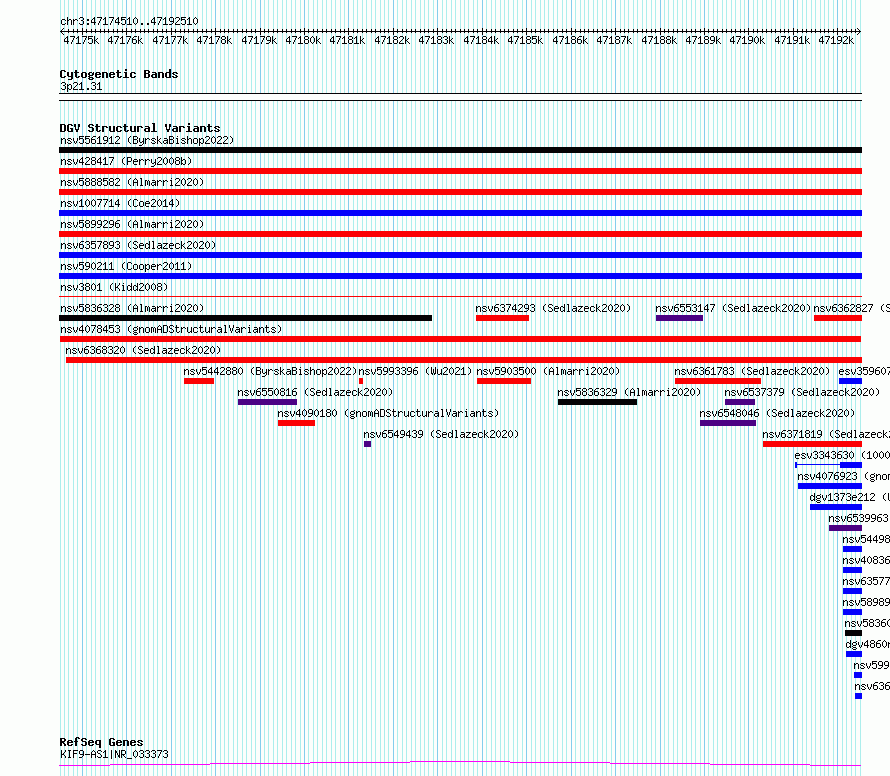
Task: Open the nsv6361783 (Sedlazeck2020) label
Action: point(752,371)
